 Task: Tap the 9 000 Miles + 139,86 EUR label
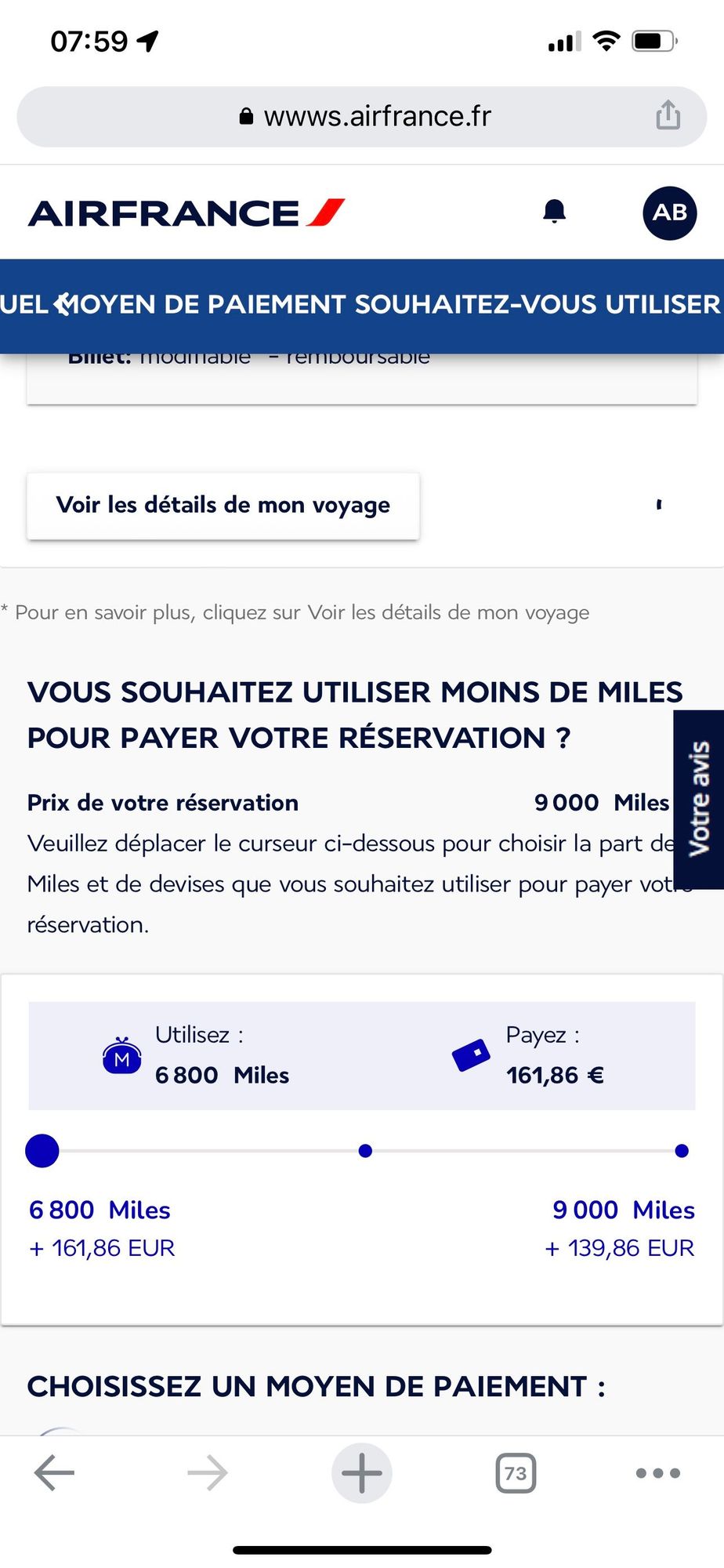tap(622, 1228)
